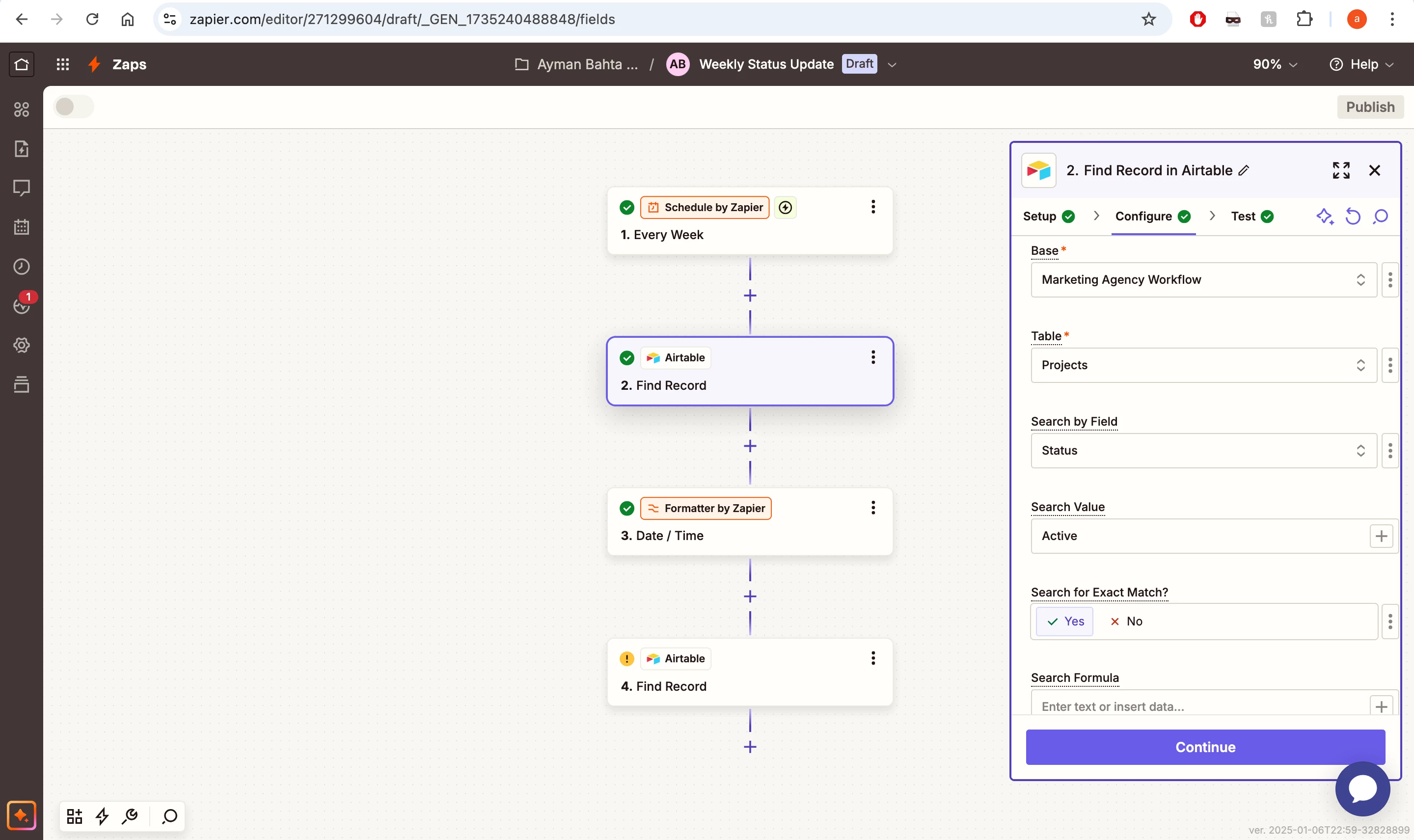Click the Continue button

click(1205, 747)
